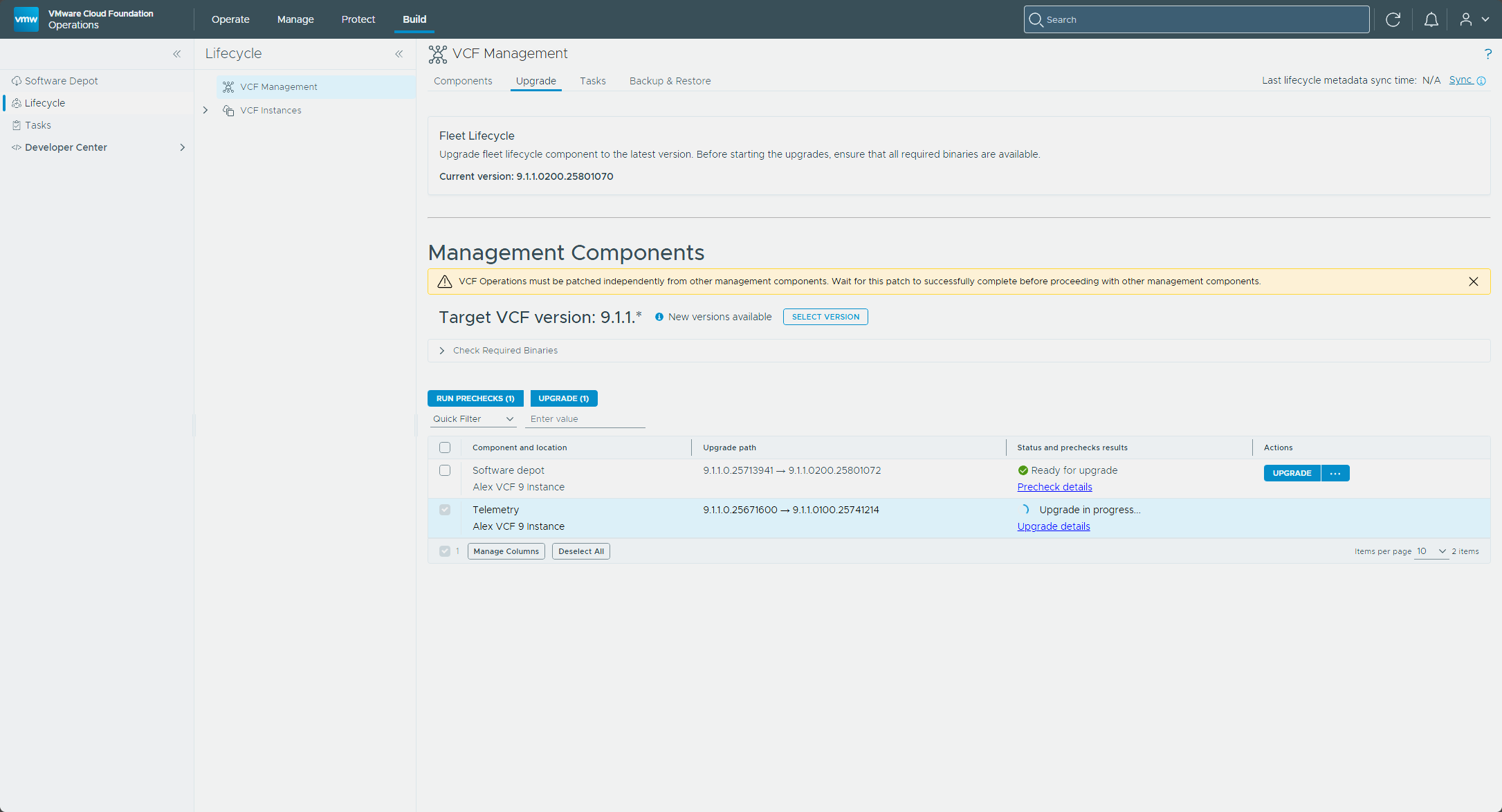1502x812 pixels.
Task: Click the RUN PRECHECKS (1) button
Action: (475, 398)
